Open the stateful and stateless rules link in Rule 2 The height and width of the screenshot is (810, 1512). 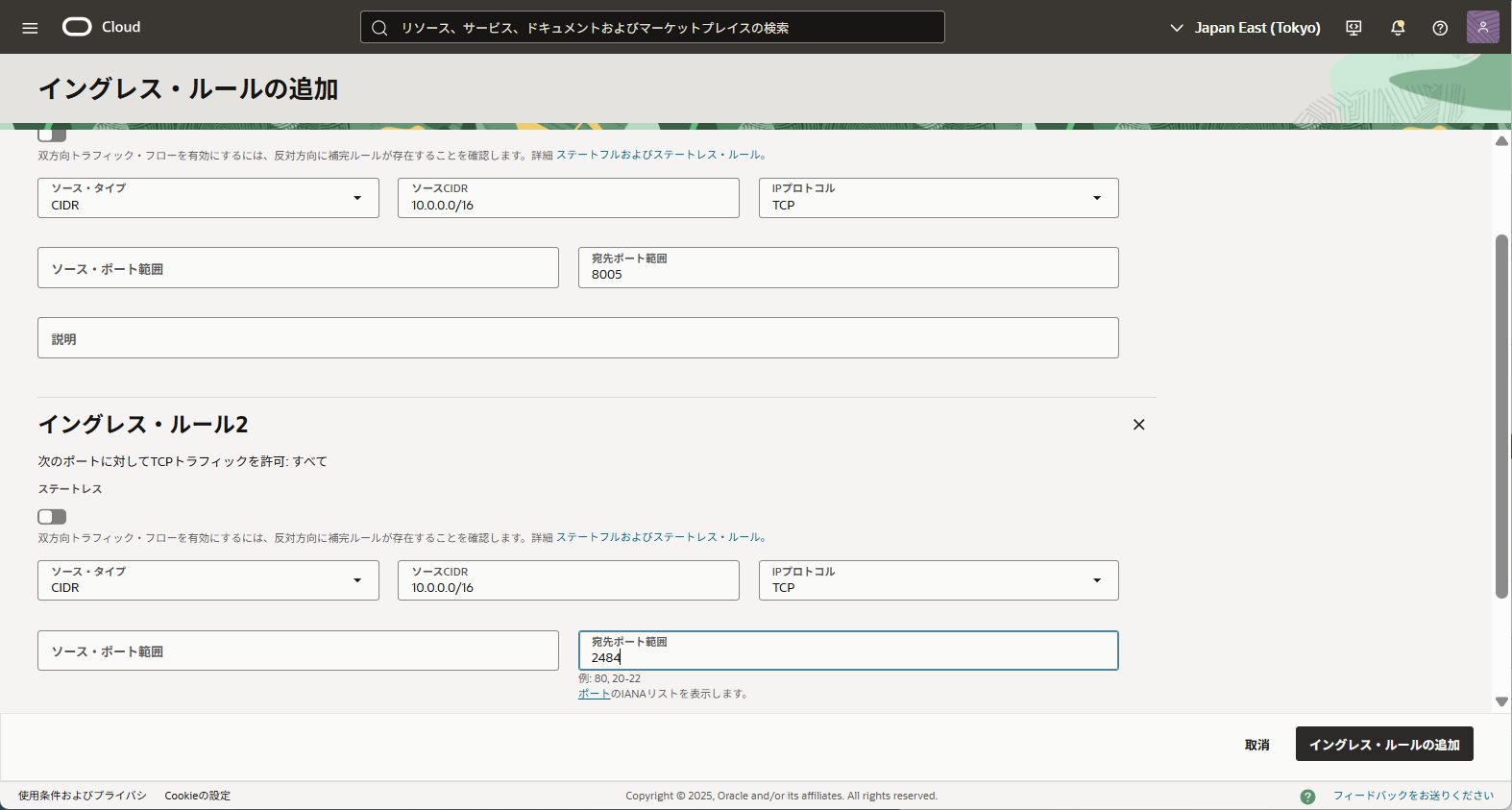(660, 537)
